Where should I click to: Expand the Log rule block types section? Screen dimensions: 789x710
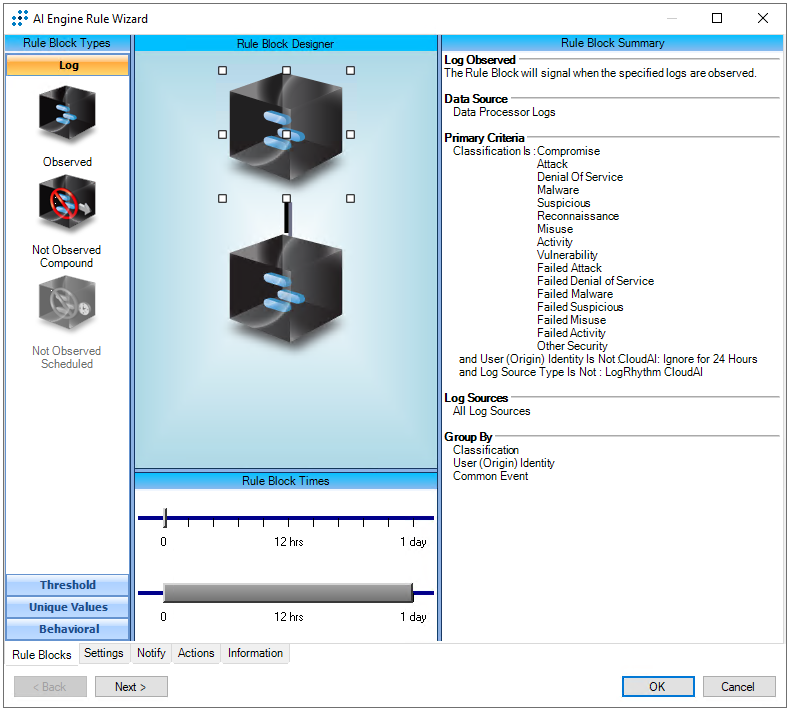[68, 66]
